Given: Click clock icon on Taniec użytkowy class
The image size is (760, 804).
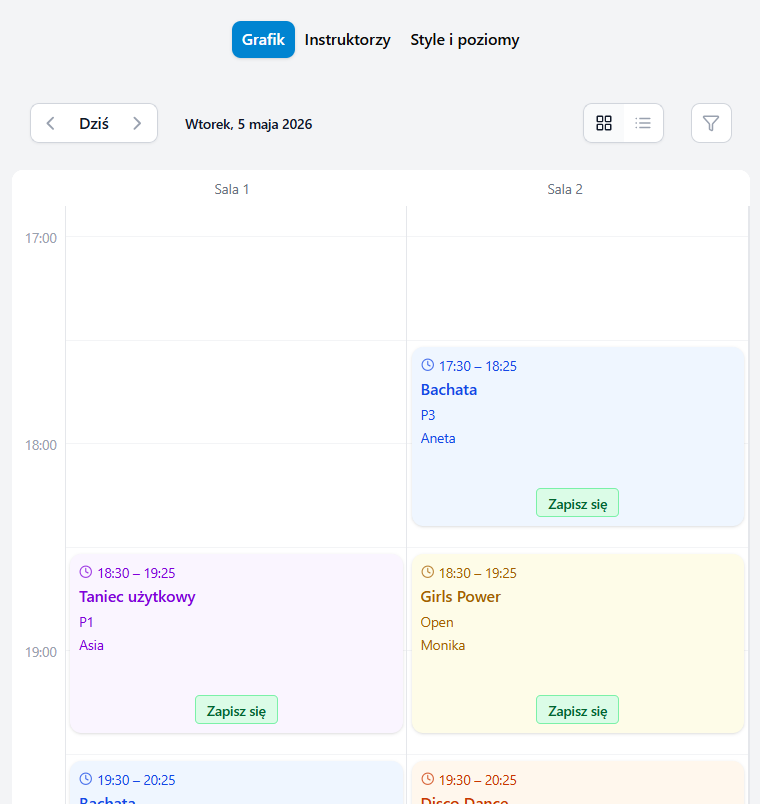Looking at the screenshot, I should click(86, 572).
